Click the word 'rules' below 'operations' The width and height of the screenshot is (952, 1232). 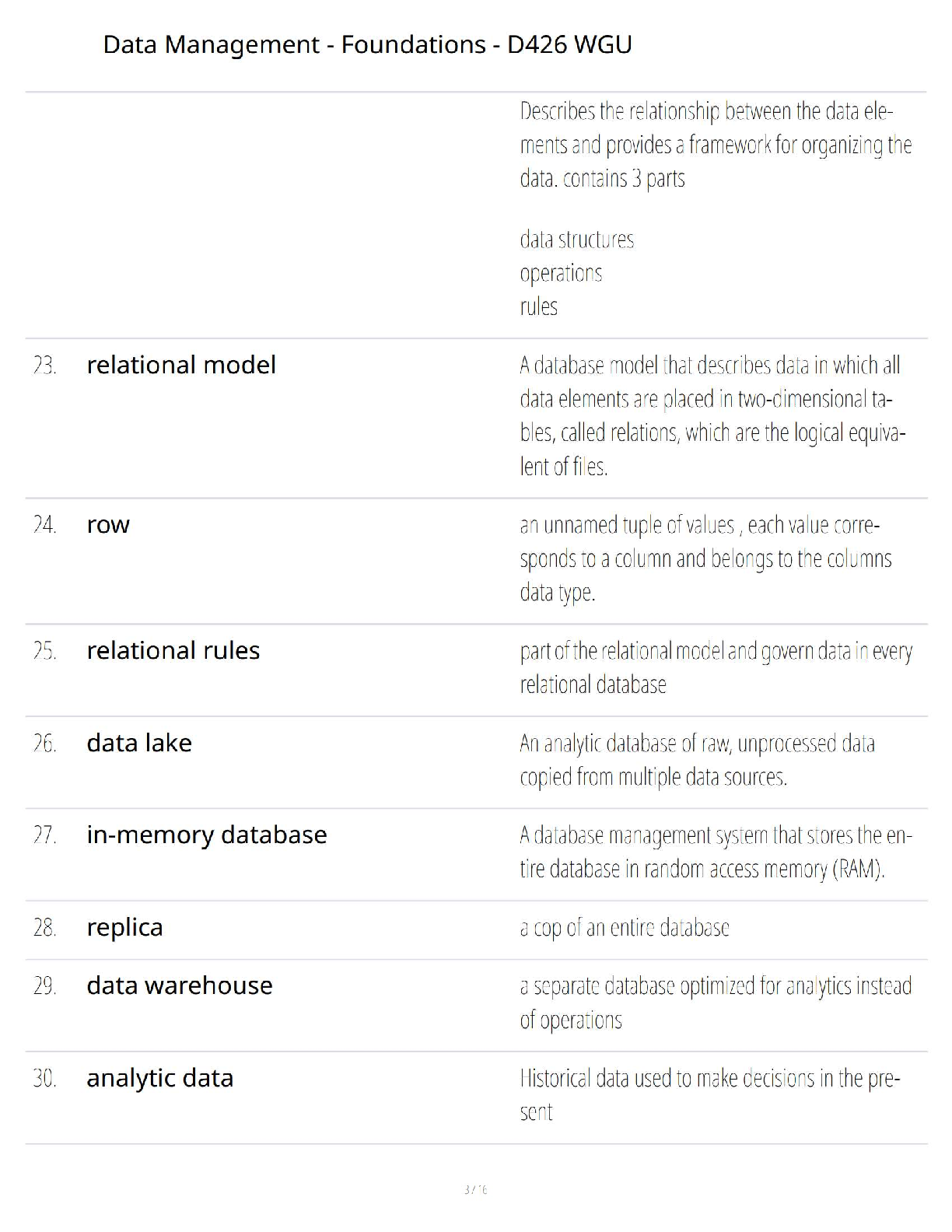point(538,306)
